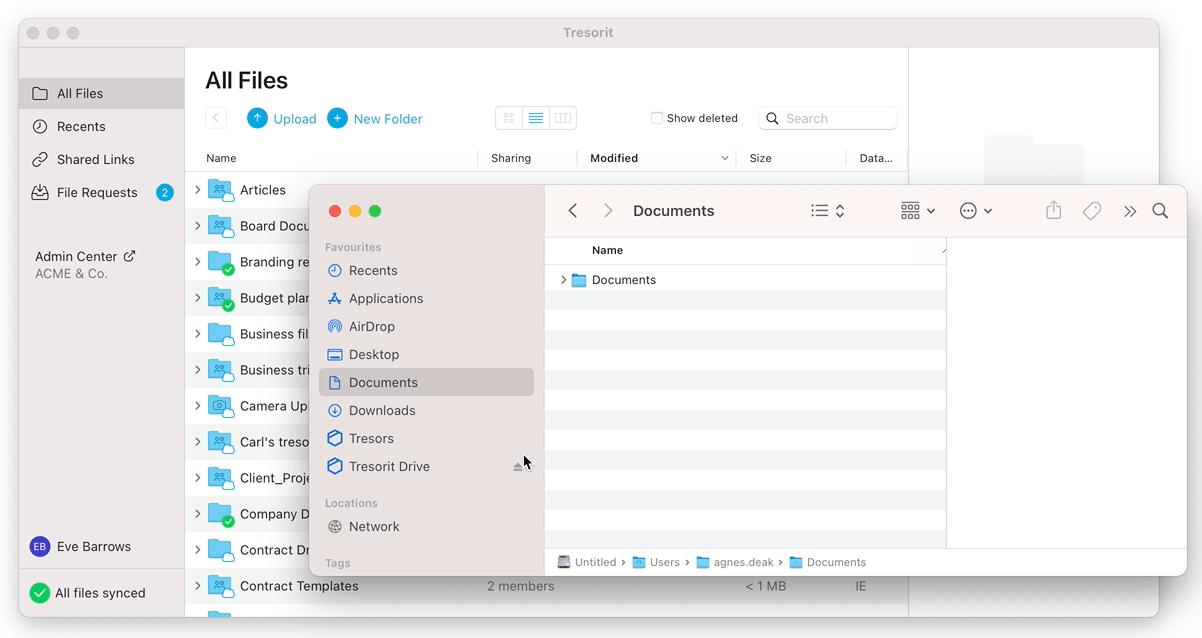Image resolution: width=1202 pixels, height=638 pixels.
Task: Open the Finder group-by dropdown
Action: [918, 211]
